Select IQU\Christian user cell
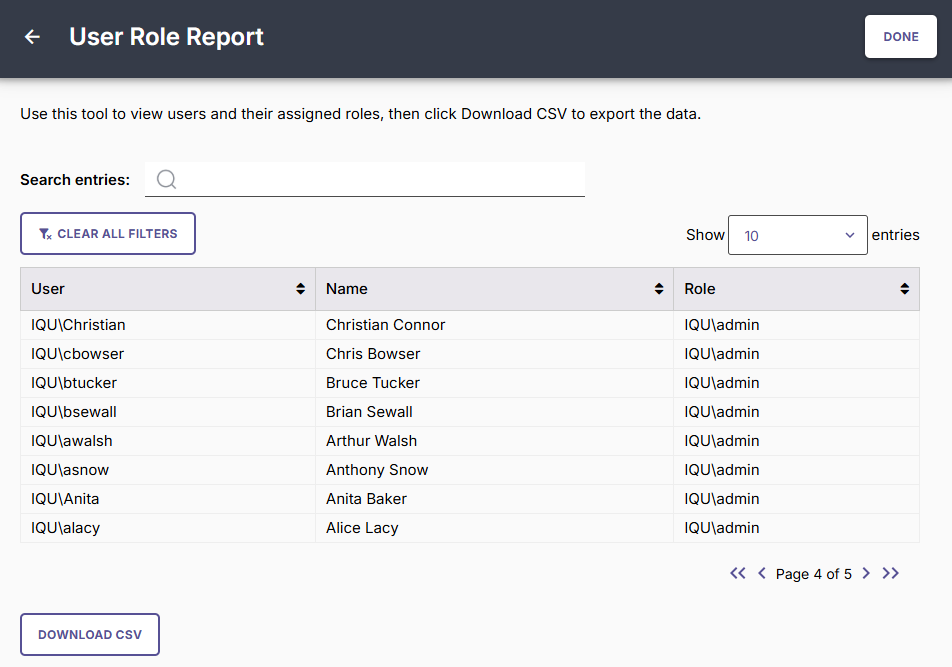Viewport: 952px width, 667px height. tap(168, 325)
